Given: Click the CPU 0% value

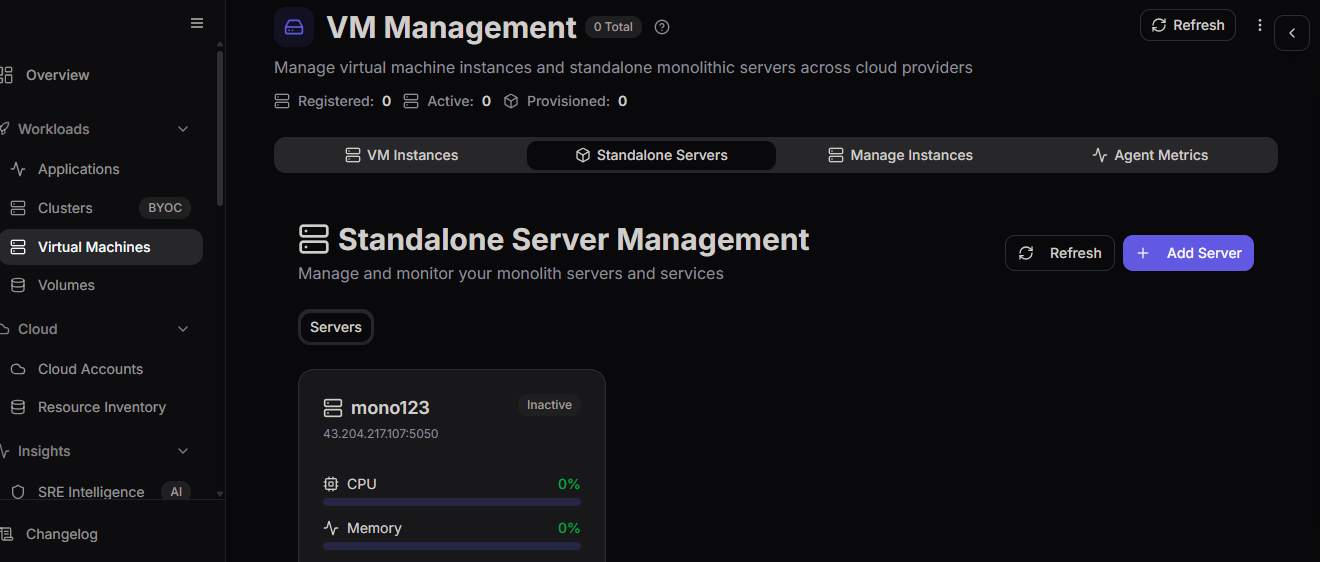Looking at the screenshot, I should [569, 484].
